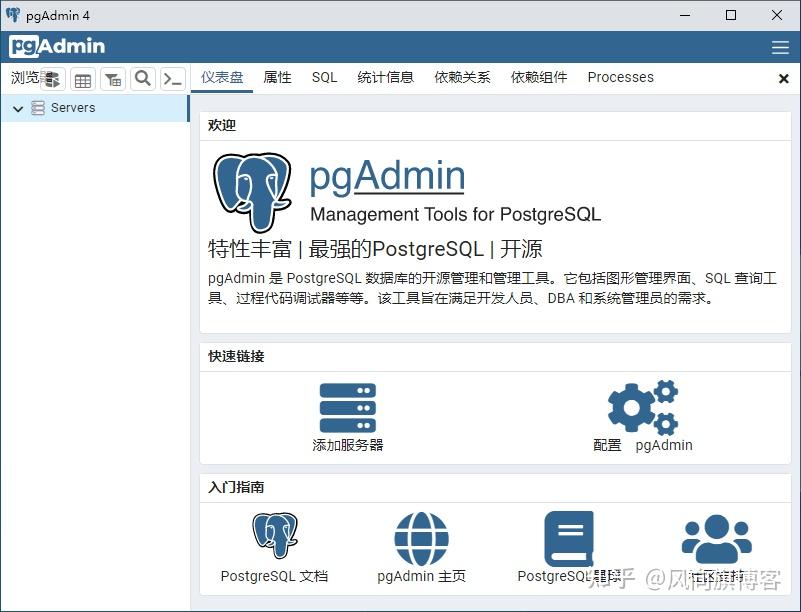Open the community people icon in Getting Started
The height and width of the screenshot is (612, 801).
click(x=717, y=538)
